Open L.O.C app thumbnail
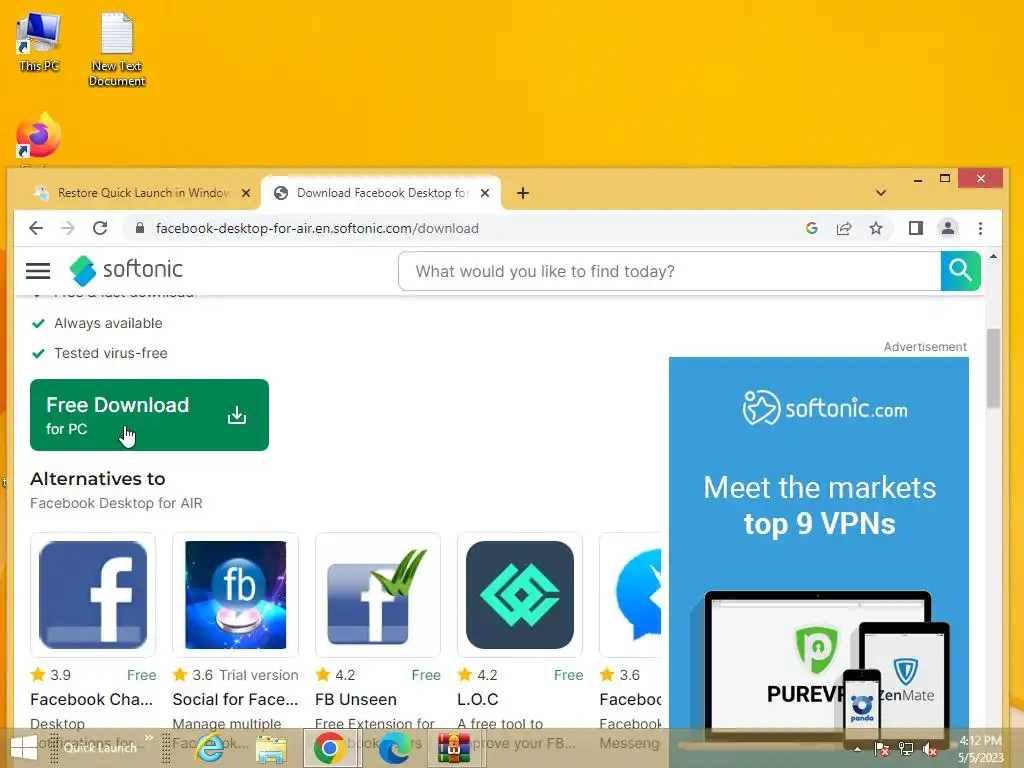The height and width of the screenshot is (768, 1024). pyautogui.click(x=520, y=595)
